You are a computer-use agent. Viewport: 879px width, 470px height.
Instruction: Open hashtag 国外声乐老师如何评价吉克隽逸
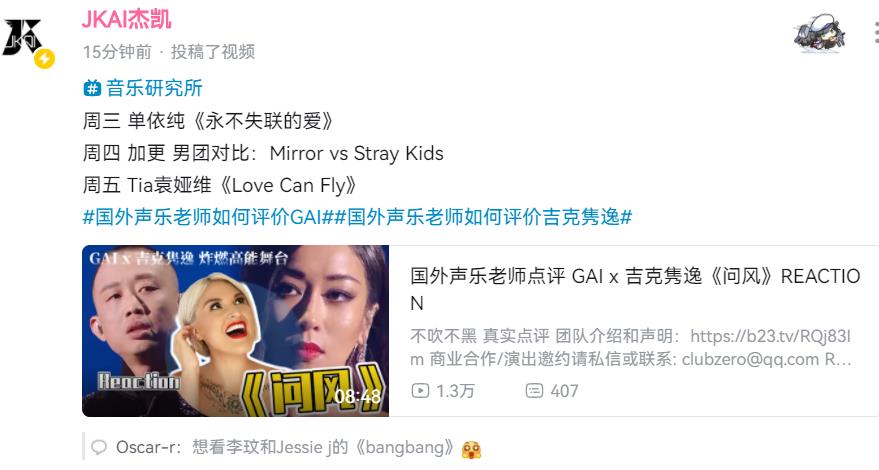point(483,216)
